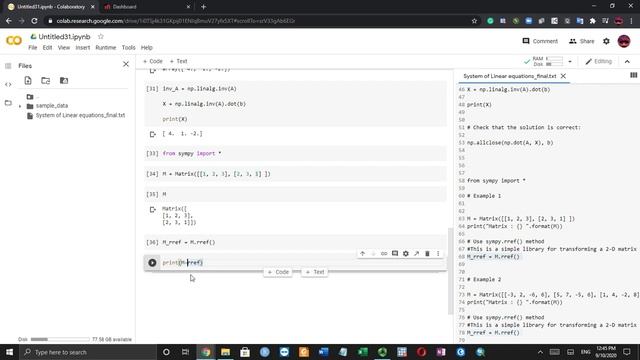Open the Help menu

(x=147, y=48)
